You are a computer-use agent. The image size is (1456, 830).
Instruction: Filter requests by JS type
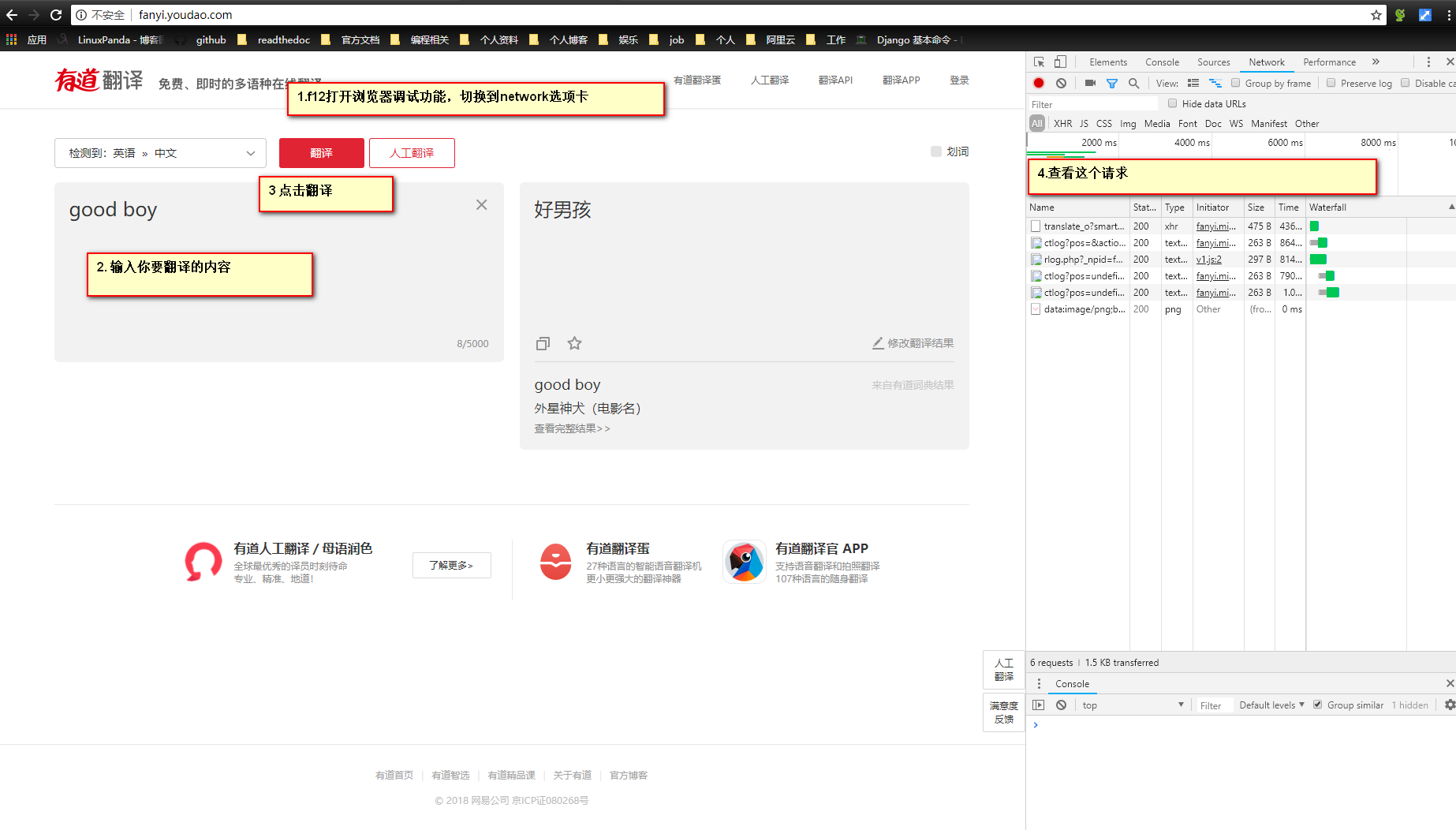[x=1084, y=123]
